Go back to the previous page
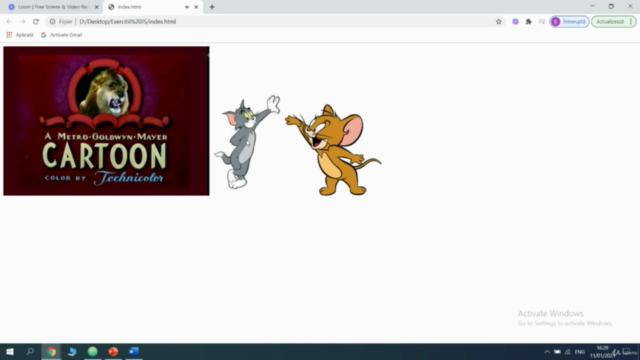 click(9, 22)
